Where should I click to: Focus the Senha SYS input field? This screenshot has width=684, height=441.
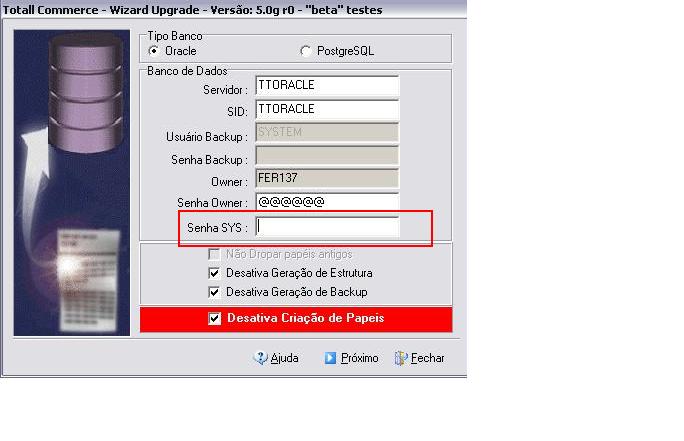pyautogui.click(x=327, y=227)
